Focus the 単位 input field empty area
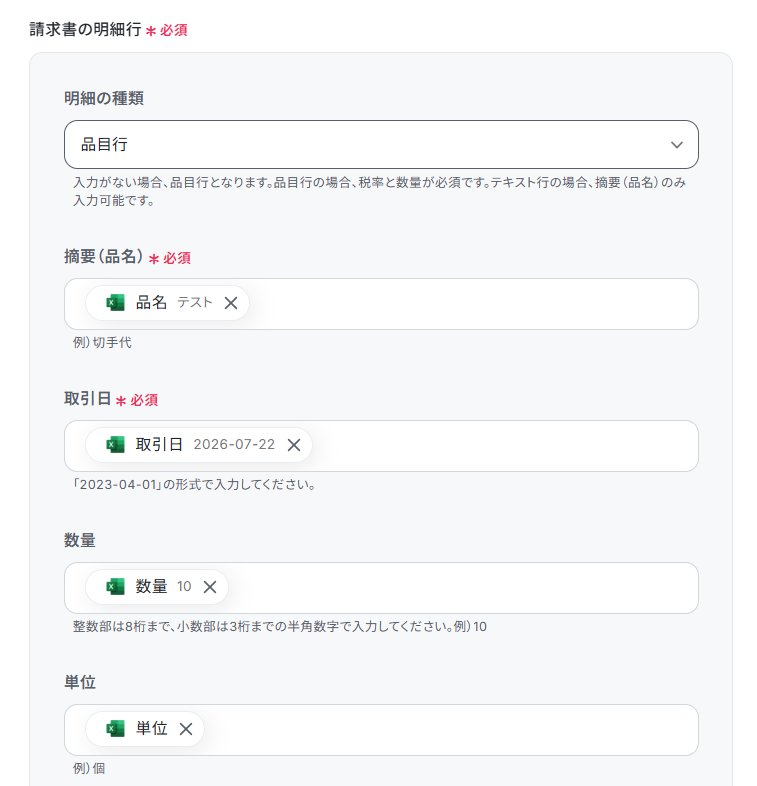The width and height of the screenshot is (757, 786). coord(451,729)
